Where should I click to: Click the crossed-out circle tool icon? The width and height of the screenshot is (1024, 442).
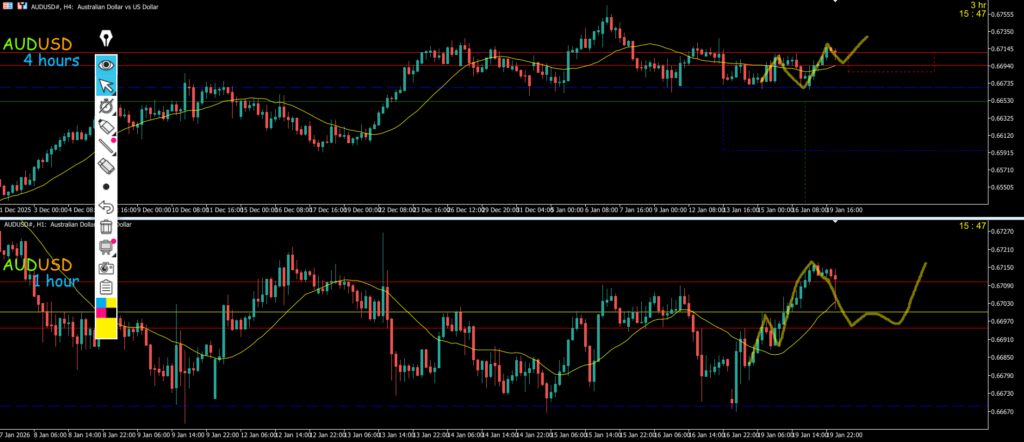click(106, 106)
